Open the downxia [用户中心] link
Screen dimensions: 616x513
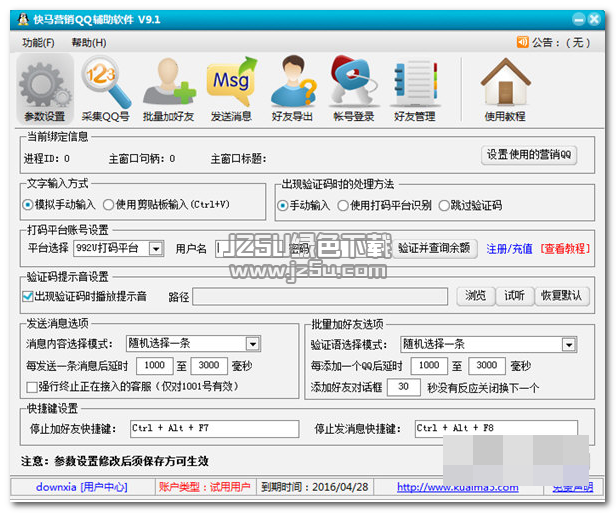click(82, 487)
